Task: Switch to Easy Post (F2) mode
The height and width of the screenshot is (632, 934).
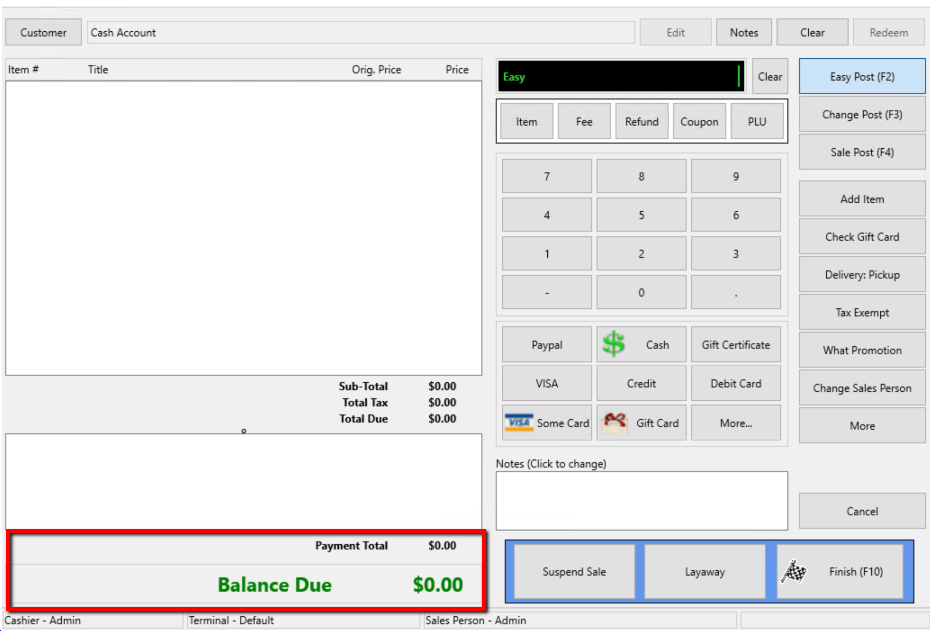Action: (861, 77)
